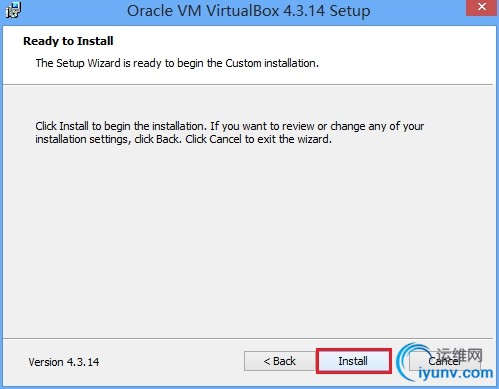Close the VirtualBox Setup window
Screen dimensions: 499x389
[x=481, y=7]
